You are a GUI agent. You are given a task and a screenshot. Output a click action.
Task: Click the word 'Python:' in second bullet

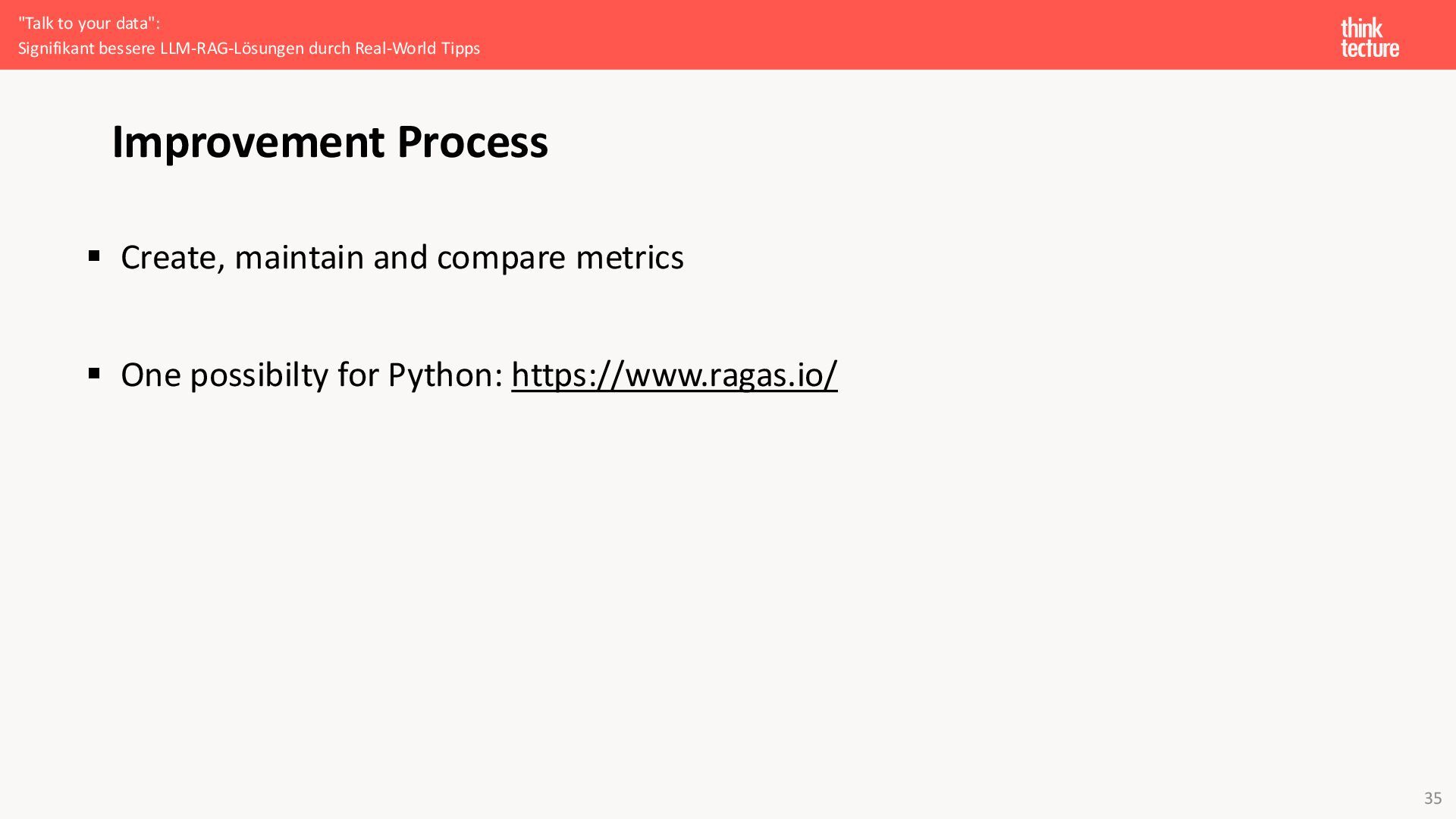[445, 375]
